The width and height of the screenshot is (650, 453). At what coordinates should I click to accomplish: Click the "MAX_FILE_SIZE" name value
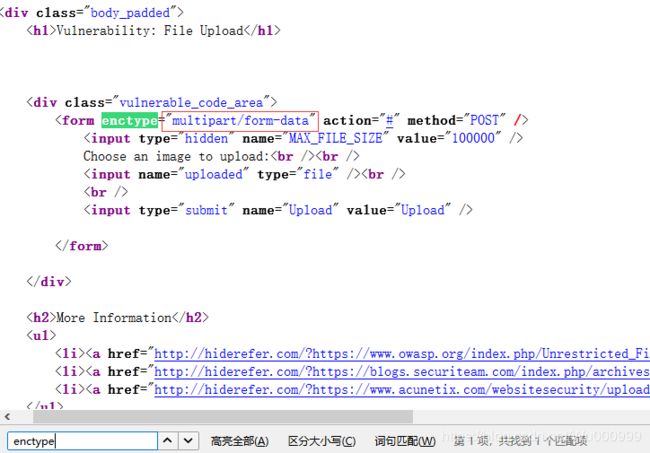tap(335, 138)
